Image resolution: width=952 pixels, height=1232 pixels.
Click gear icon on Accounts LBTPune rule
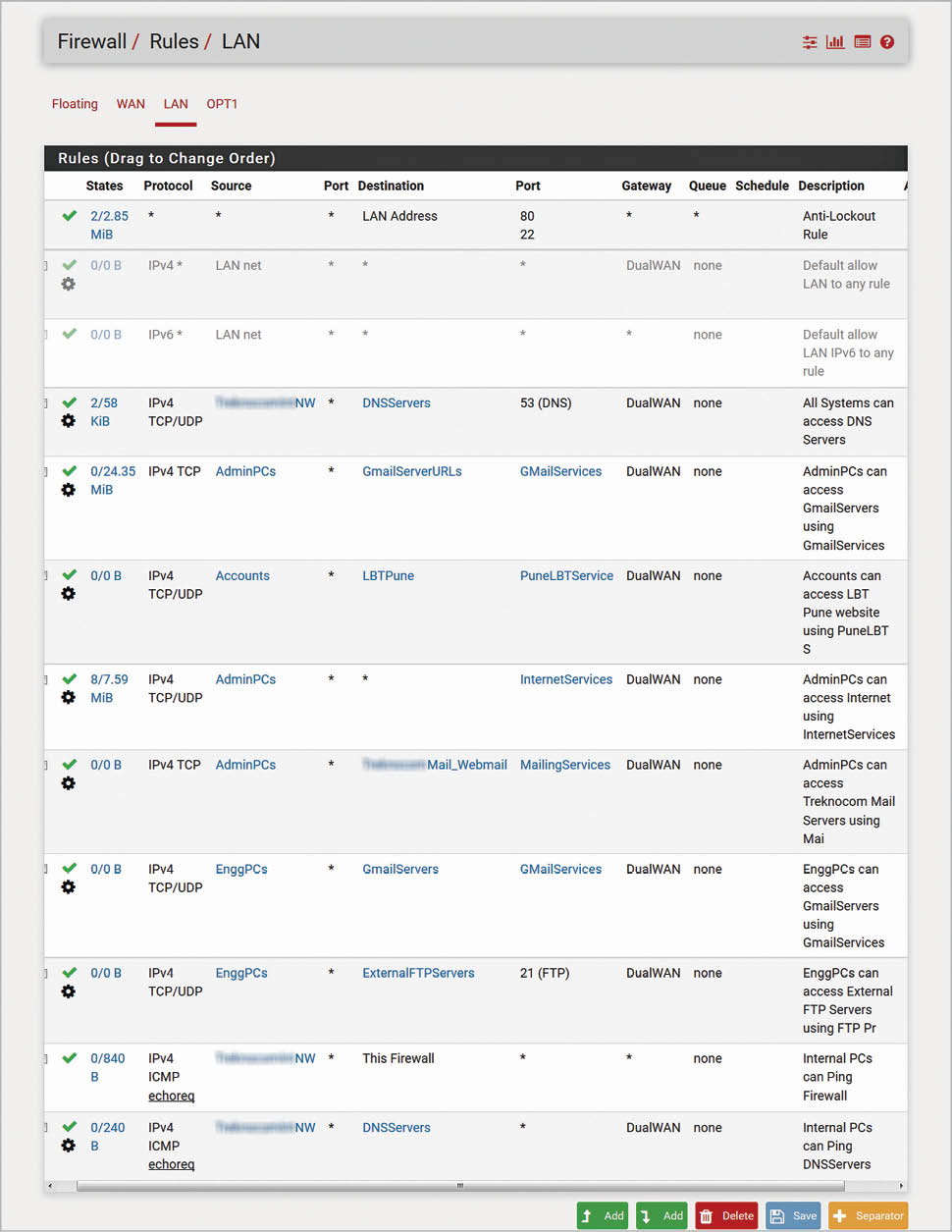[x=69, y=594]
